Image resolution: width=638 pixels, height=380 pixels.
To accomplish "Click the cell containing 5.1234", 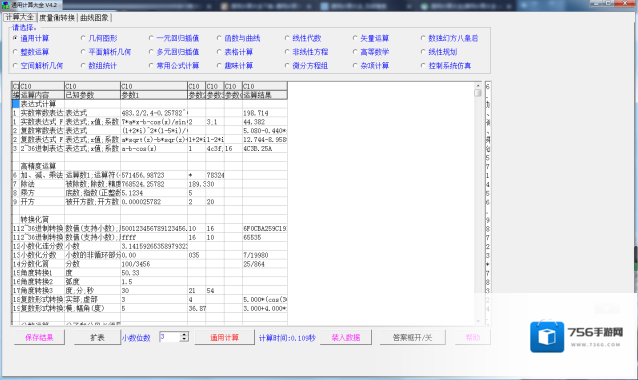I will pyautogui.click(x=154, y=193).
